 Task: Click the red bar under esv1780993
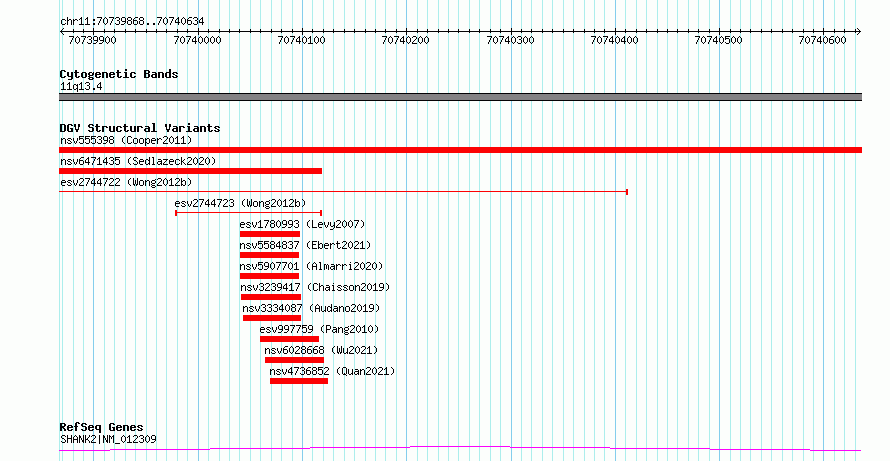pos(270,234)
